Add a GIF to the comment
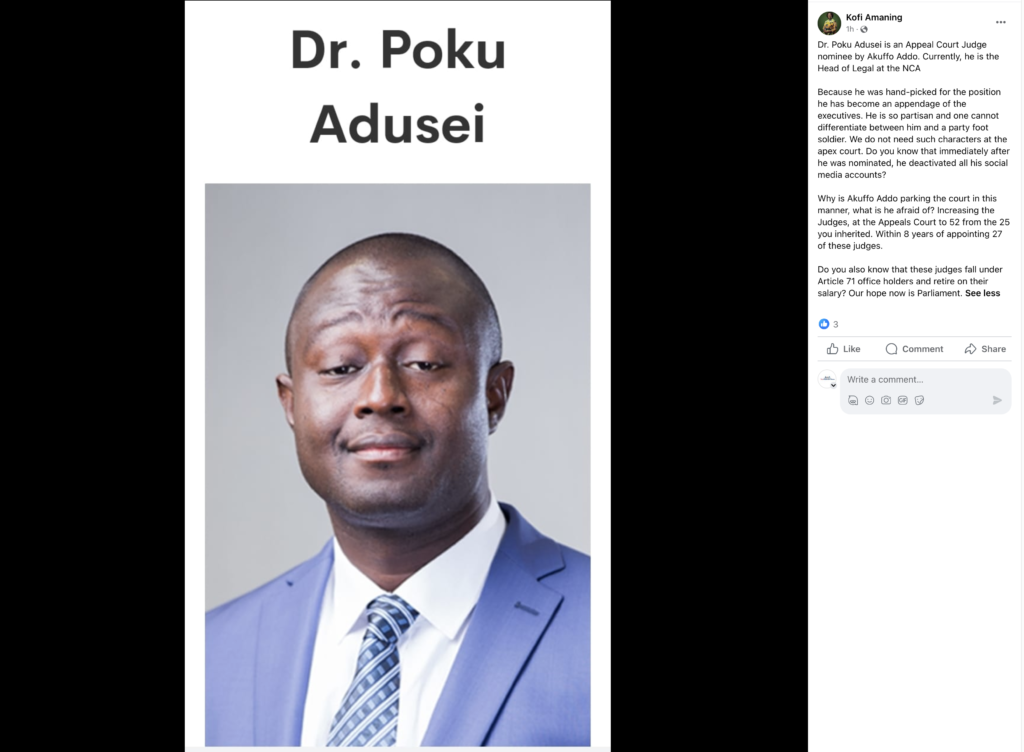Image resolution: width=1024 pixels, height=752 pixels. [x=903, y=400]
